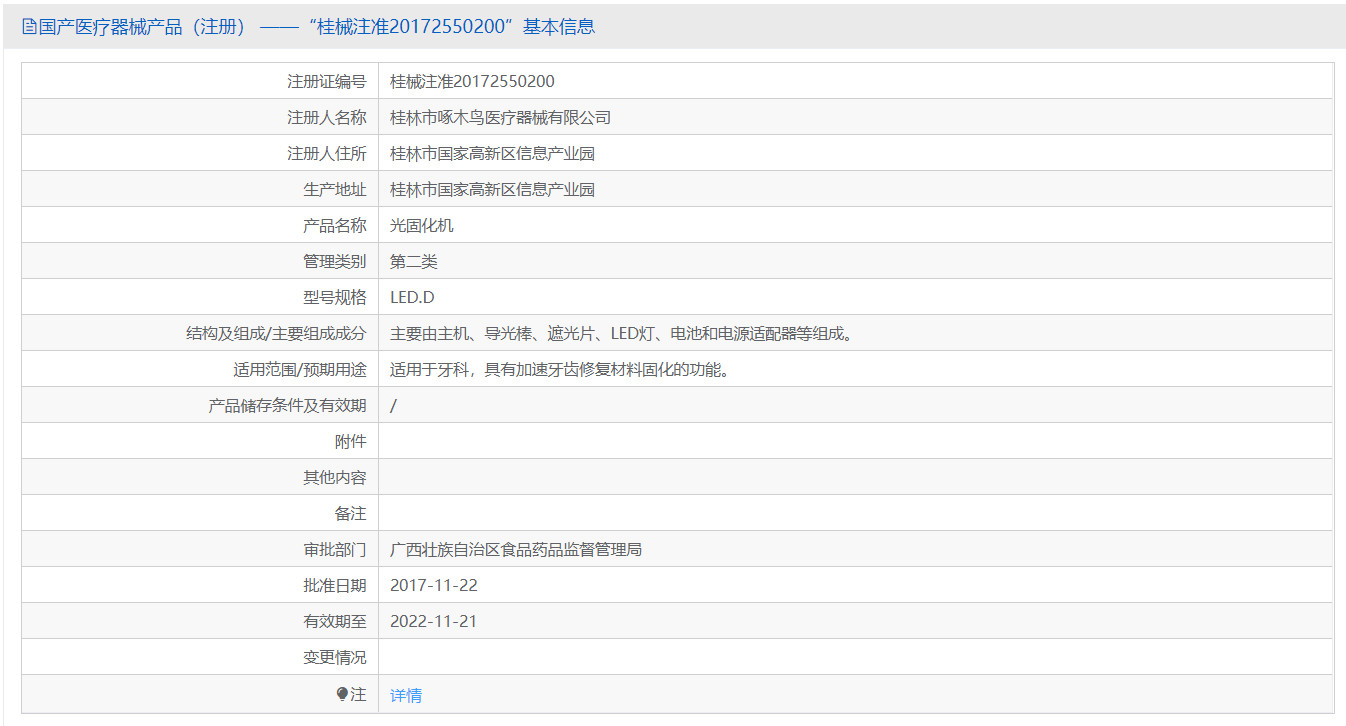Screen dimensions: 1346x726
Task: Click the 批准日期 label
Action: [335, 585]
